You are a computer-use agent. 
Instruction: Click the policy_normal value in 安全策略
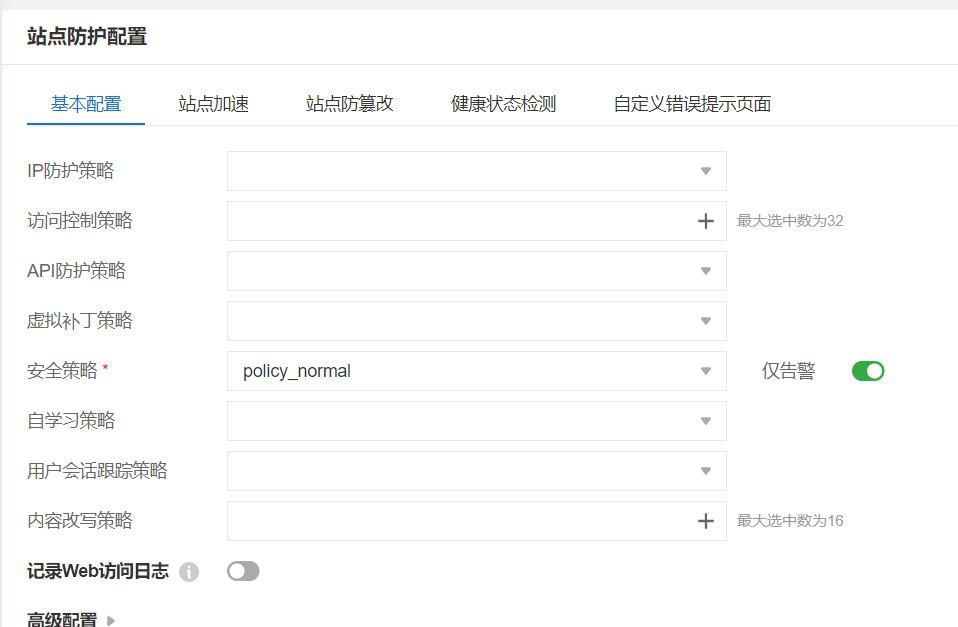tap(297, 370)
